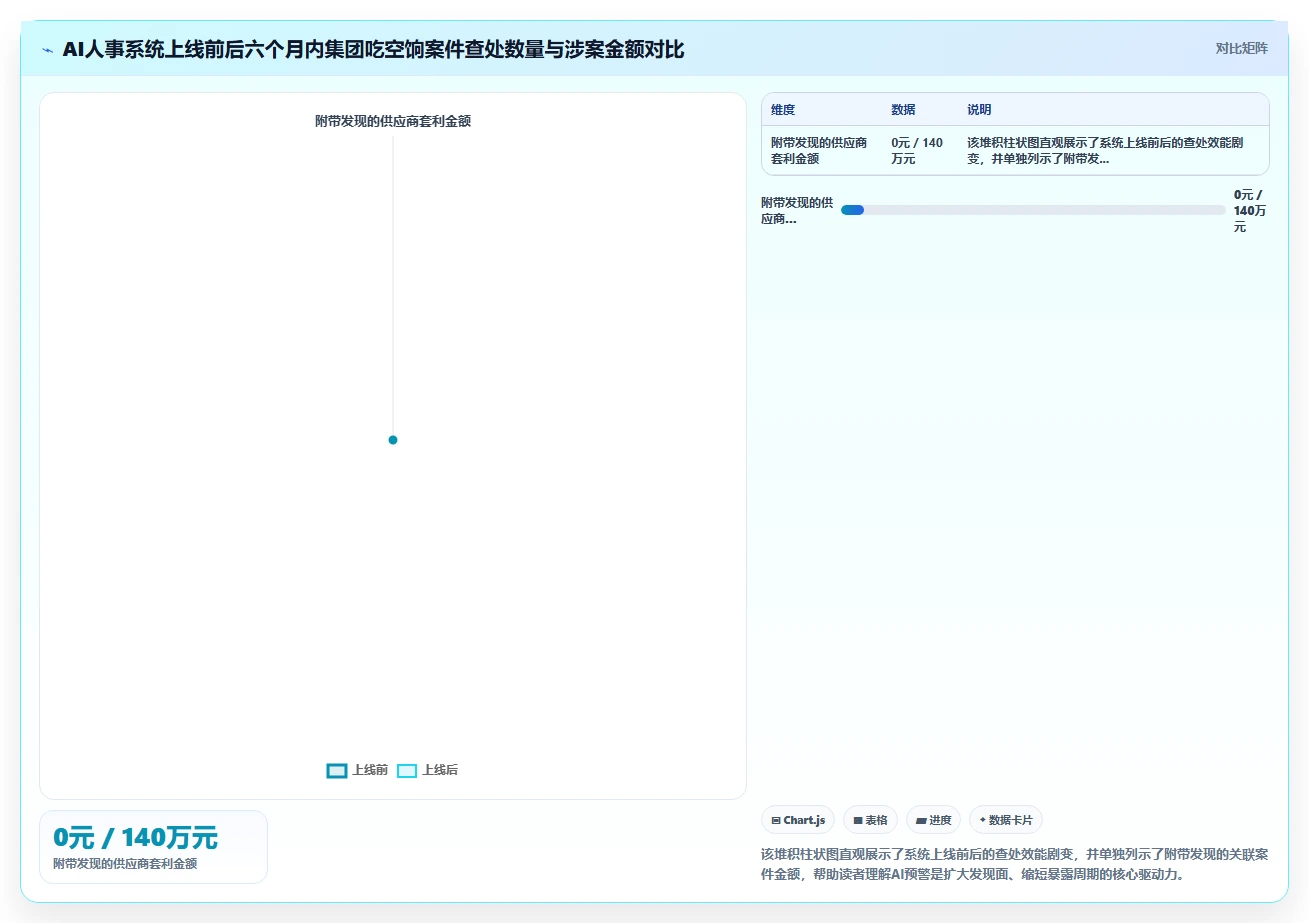This screenshot has width=1309, height=923.
Task: Click the 上线前 legend color box
Action: coord(337,770)
